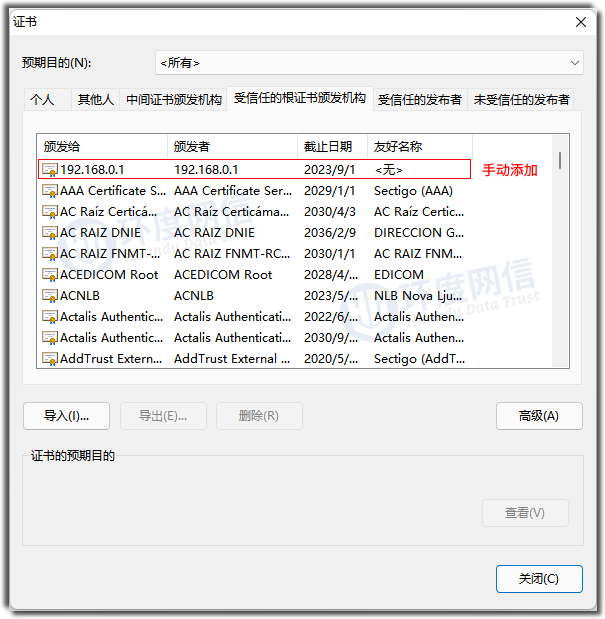Select the 受信任的根证书颁发机构 tab
605x619 pixels.
(x=300, y=98)
